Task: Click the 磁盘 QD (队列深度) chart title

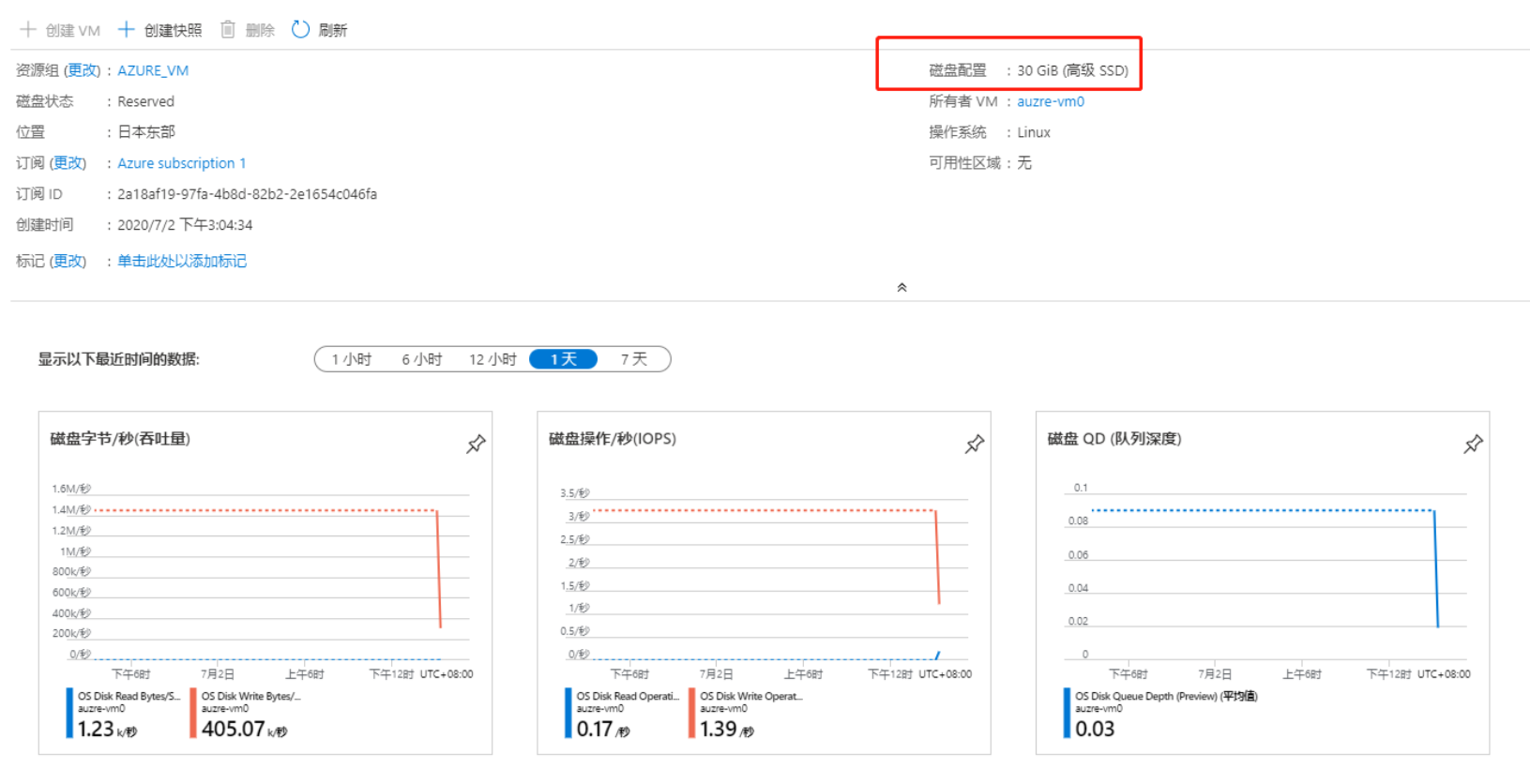Action: tap(1114, 439)
